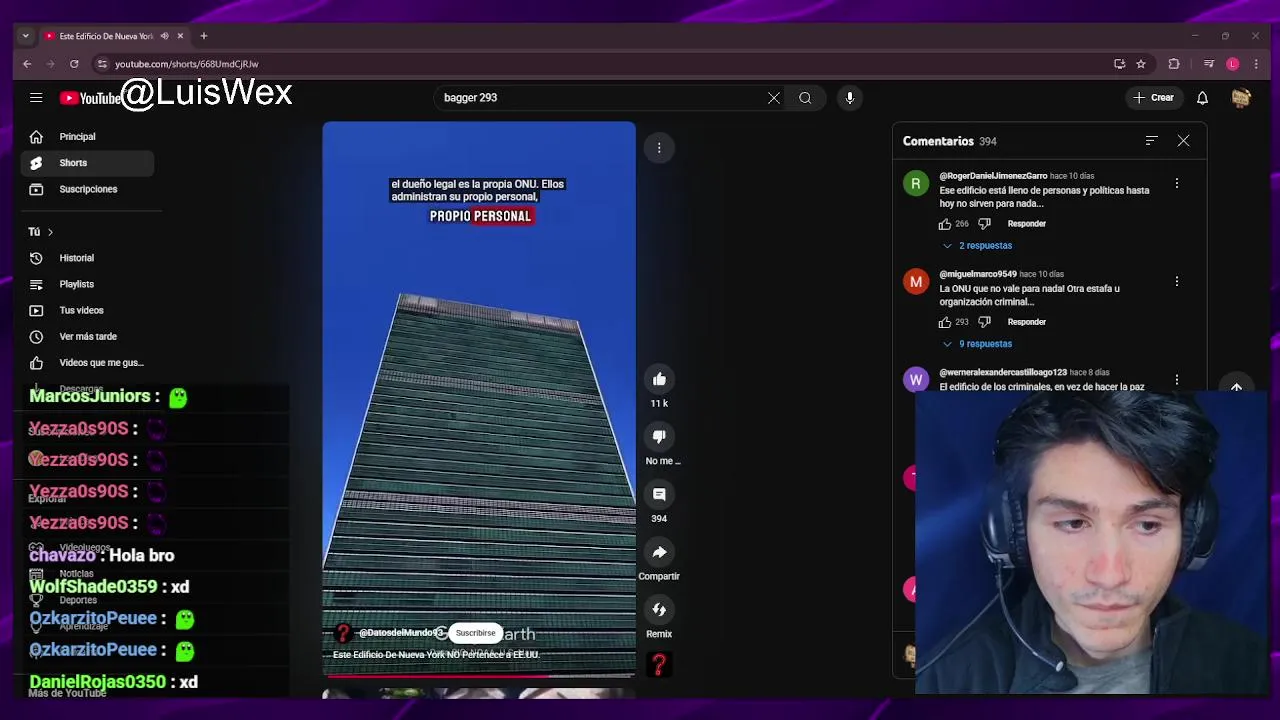Close the YouTube tab
The width and height of the screenshot is (1280, 720).
180,36
